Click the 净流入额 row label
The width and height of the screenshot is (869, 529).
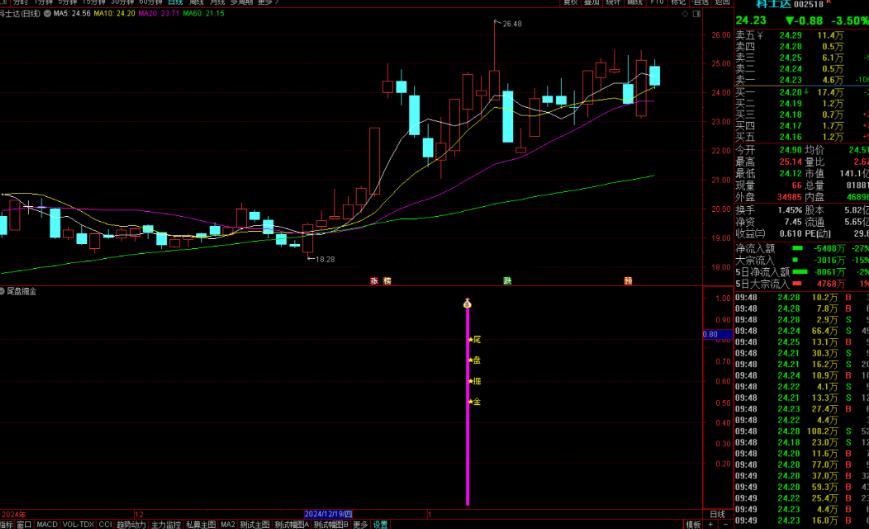755,249
